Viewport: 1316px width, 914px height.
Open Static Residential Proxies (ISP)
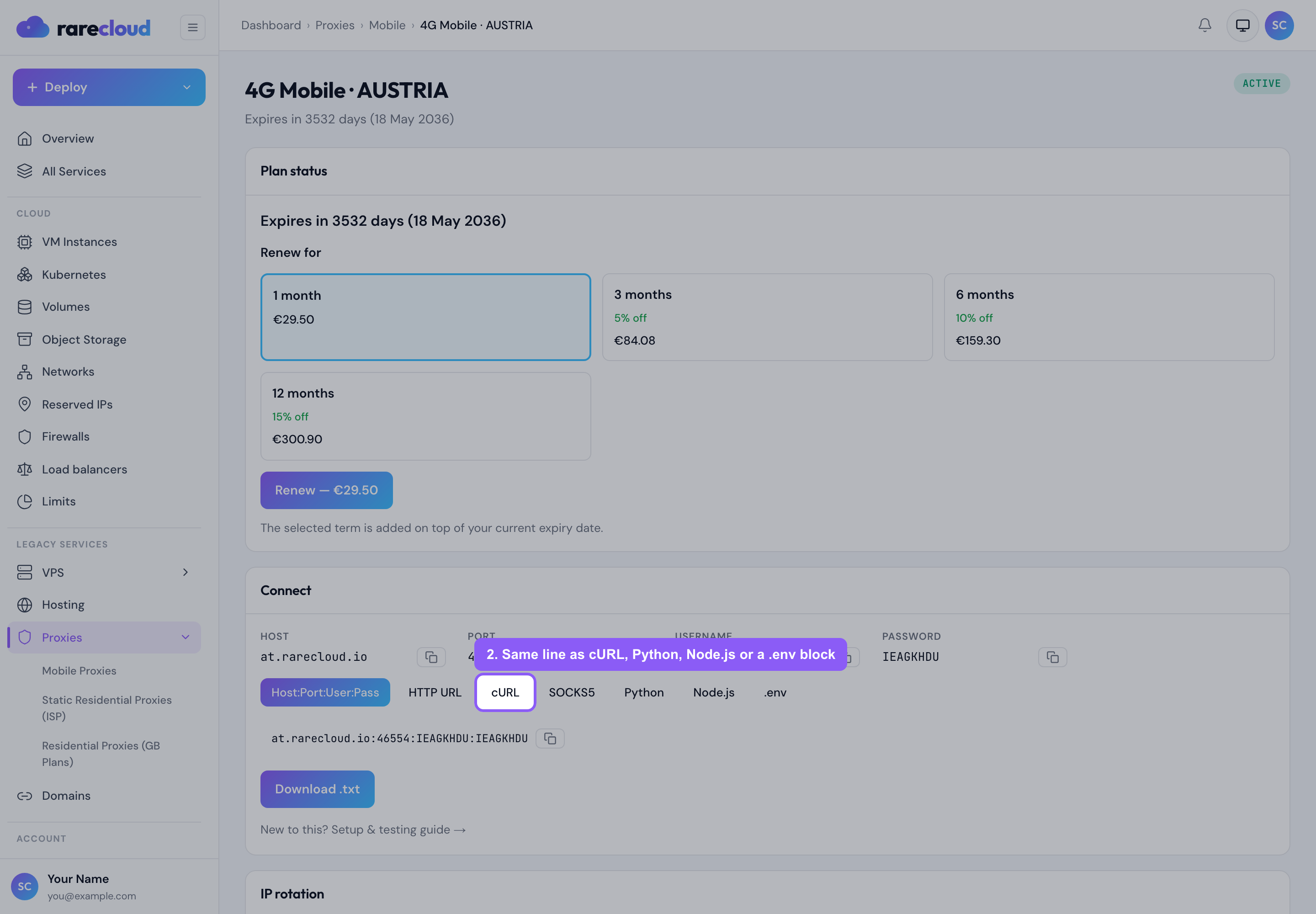tap(106, 708)
